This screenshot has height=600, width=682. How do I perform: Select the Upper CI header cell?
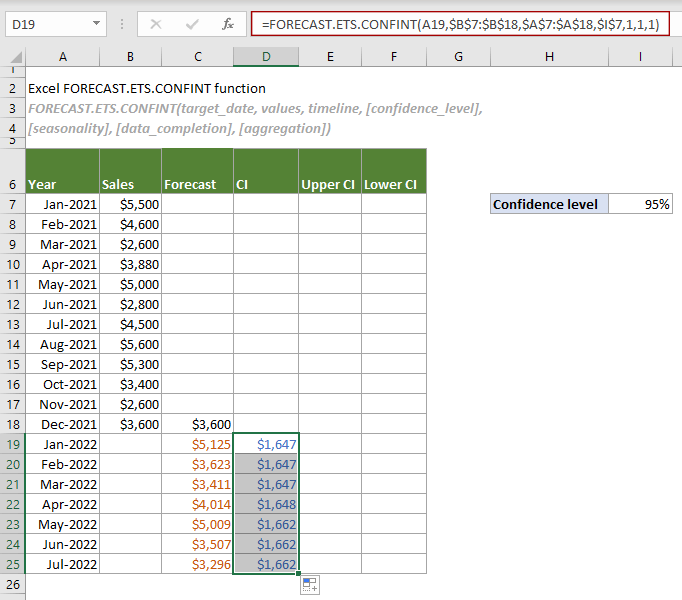pyautogui.click(x=329, y=184)
